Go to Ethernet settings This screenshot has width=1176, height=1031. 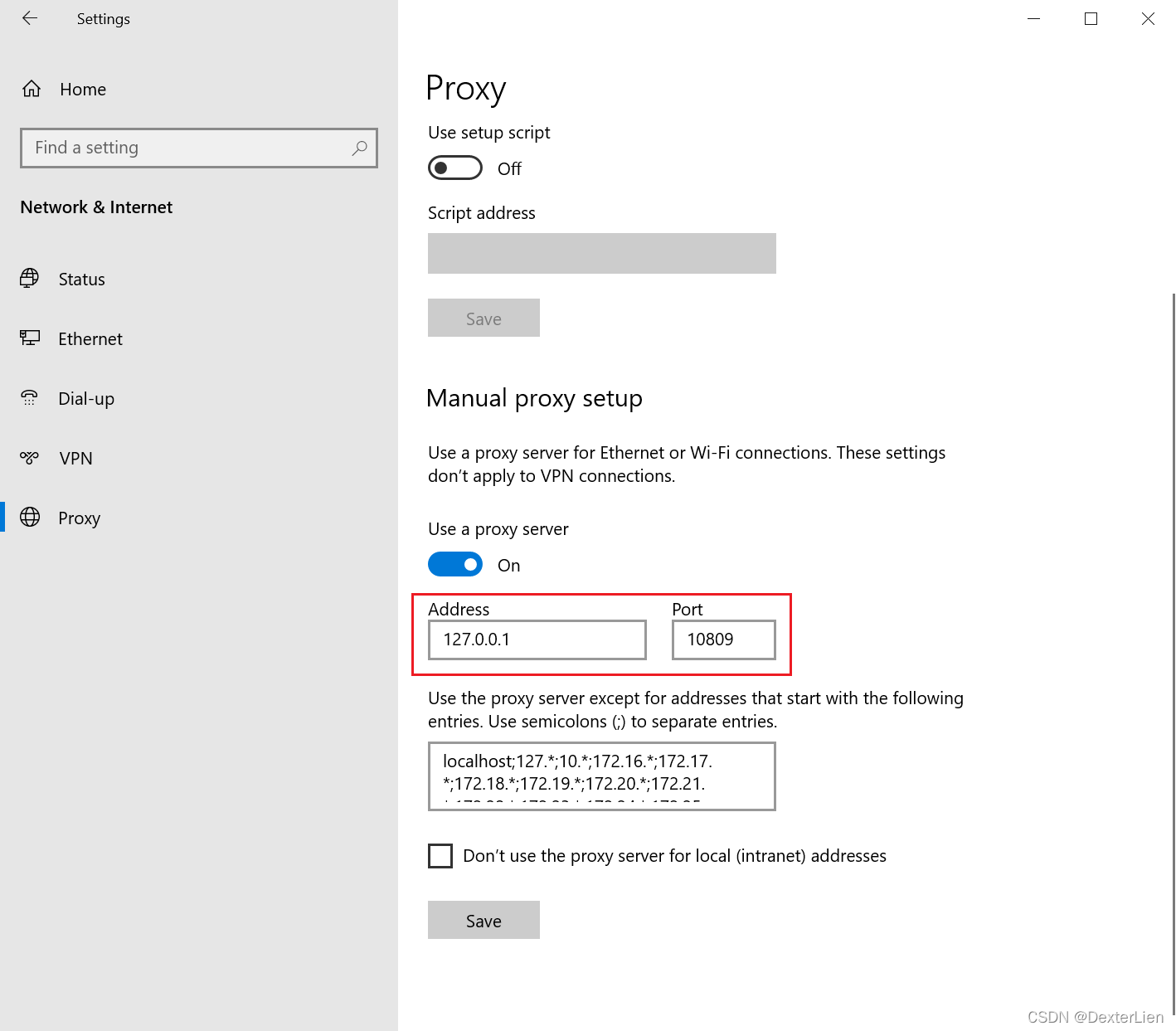click(90, 338)
